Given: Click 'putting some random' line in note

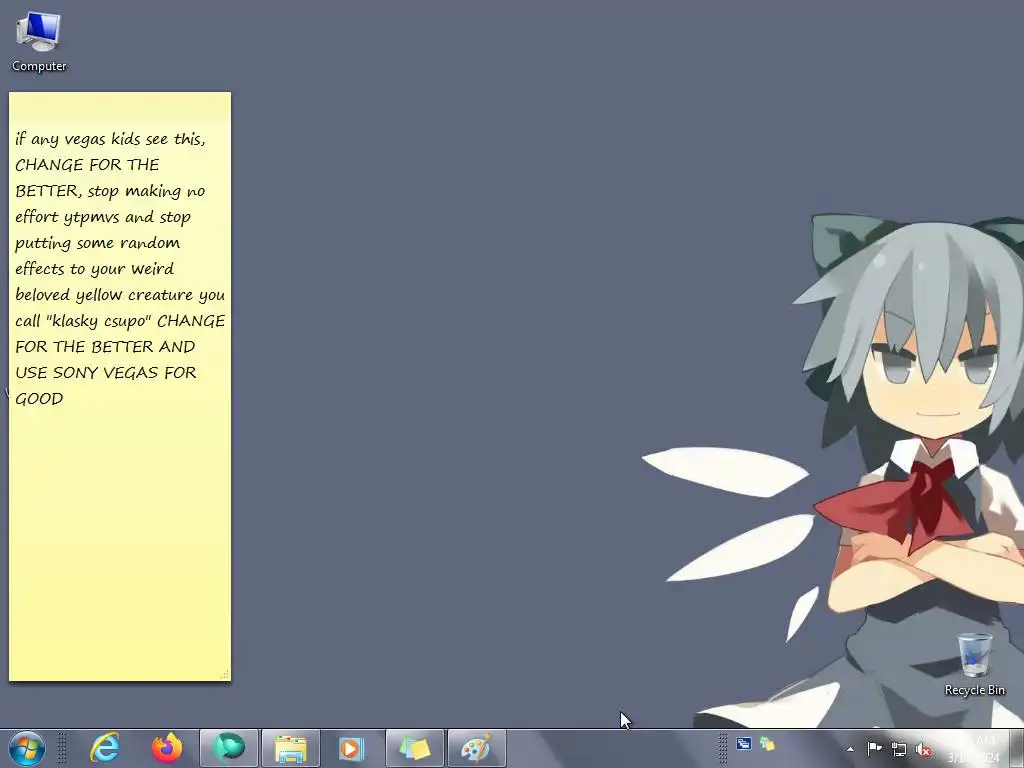Looking at the screenshot, I should [x=97, y=243].
